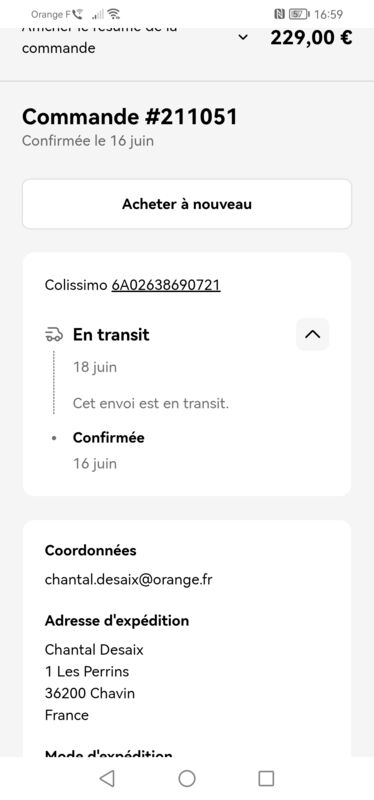The image size is (374, 800).
Task: Select the 18 juin transit timeline entry
Action: point(95,367)
